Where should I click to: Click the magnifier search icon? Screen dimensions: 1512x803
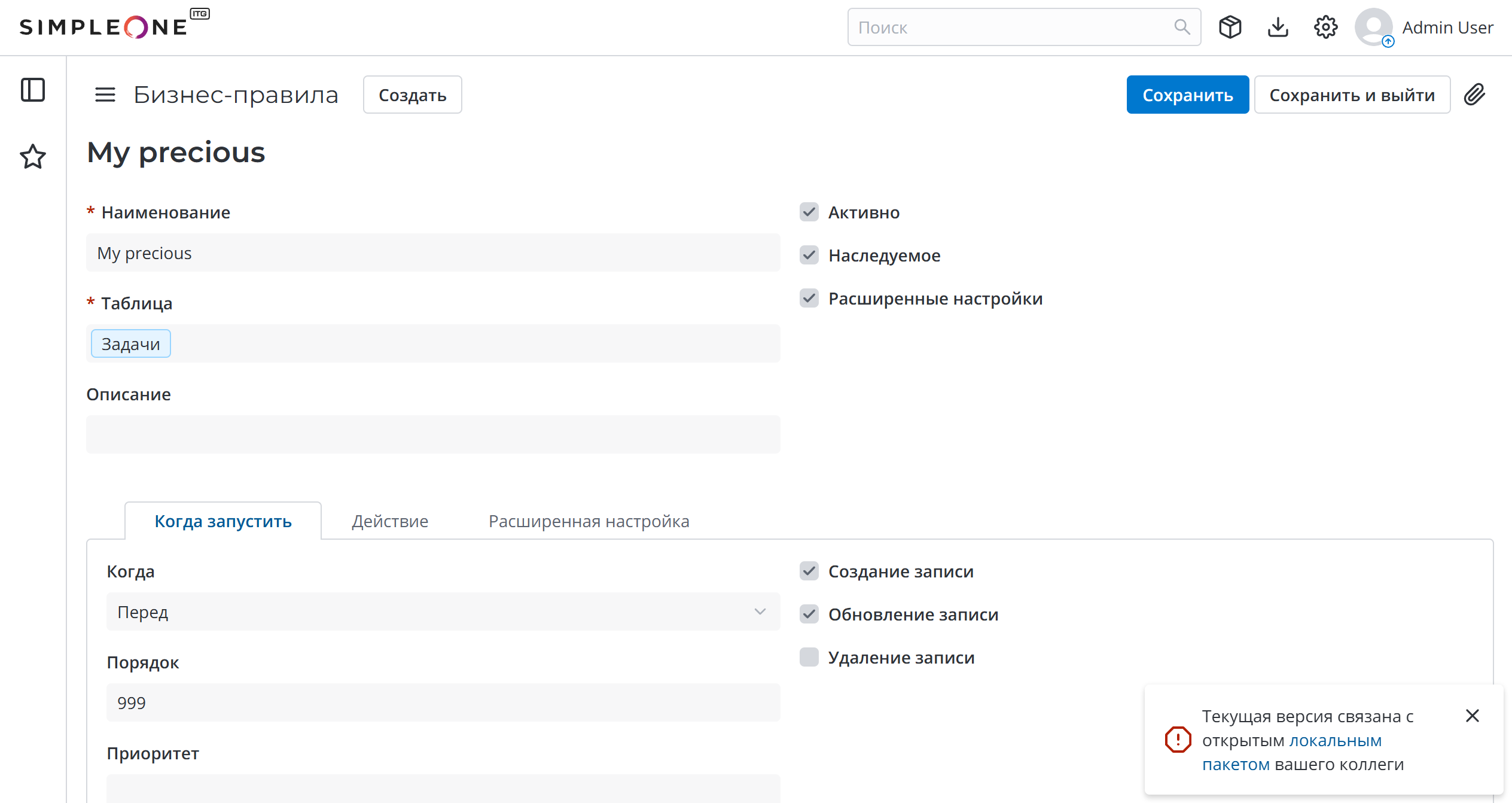tap(1182, 27)
